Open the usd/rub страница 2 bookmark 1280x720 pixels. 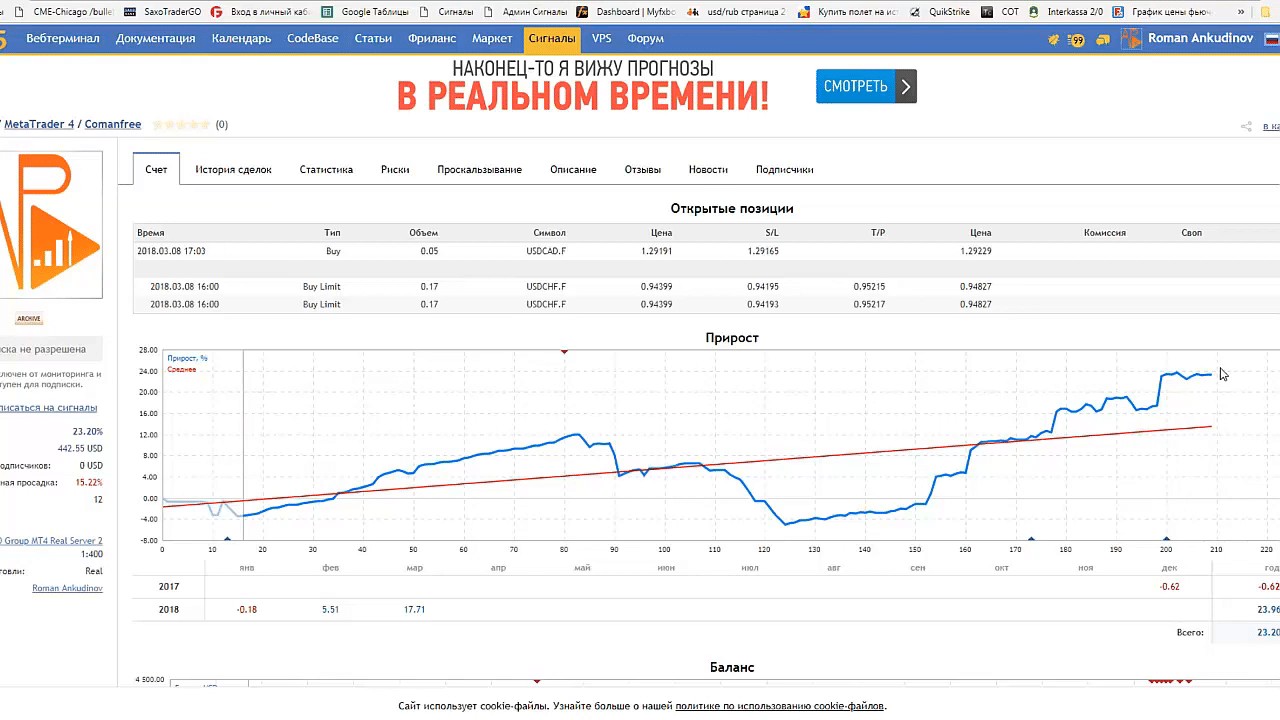[x=737, y=12]
